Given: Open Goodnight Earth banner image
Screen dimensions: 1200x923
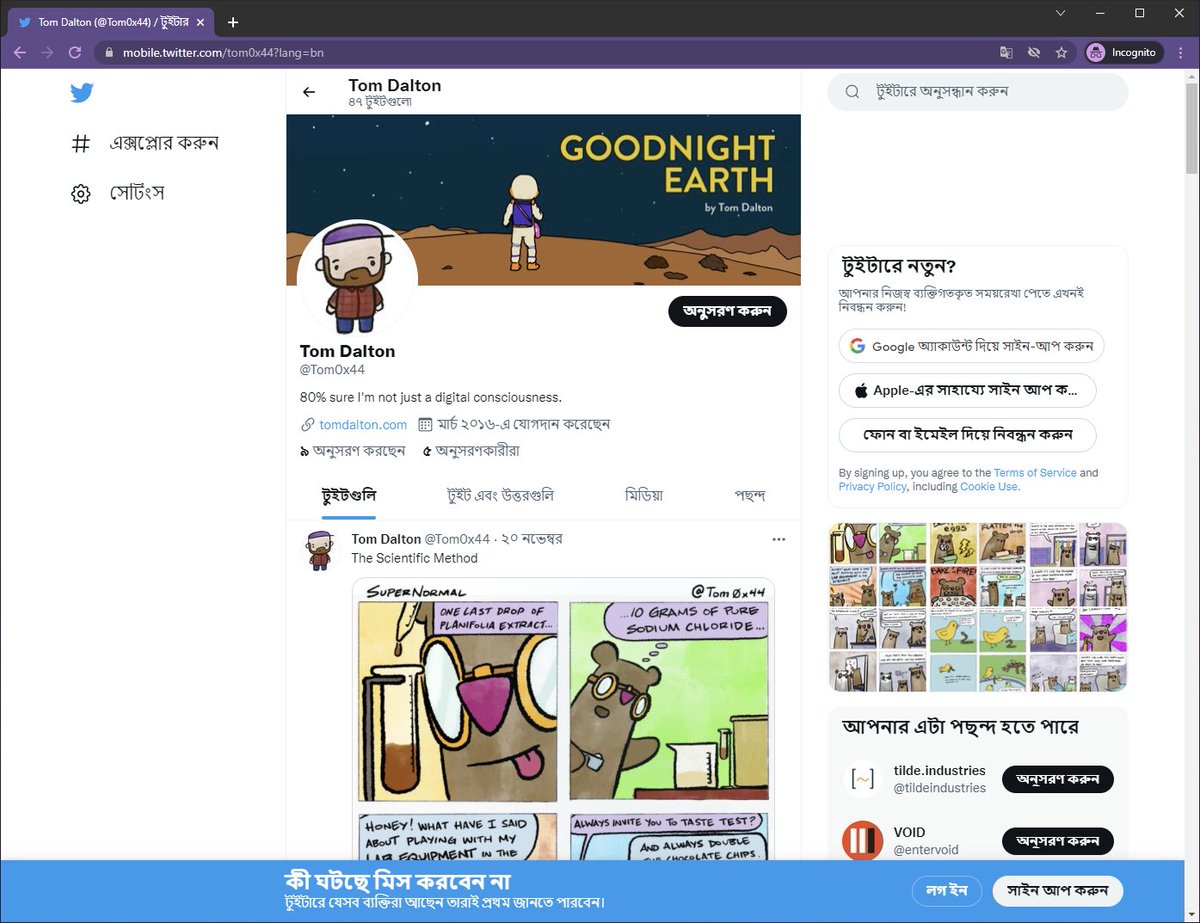Looking at the screenshot, I should [x=543, y=200].
